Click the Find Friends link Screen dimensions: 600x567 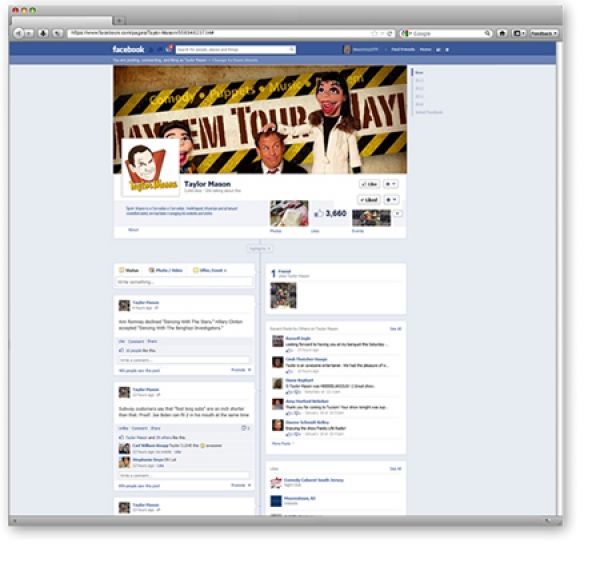tap(403, 49)
